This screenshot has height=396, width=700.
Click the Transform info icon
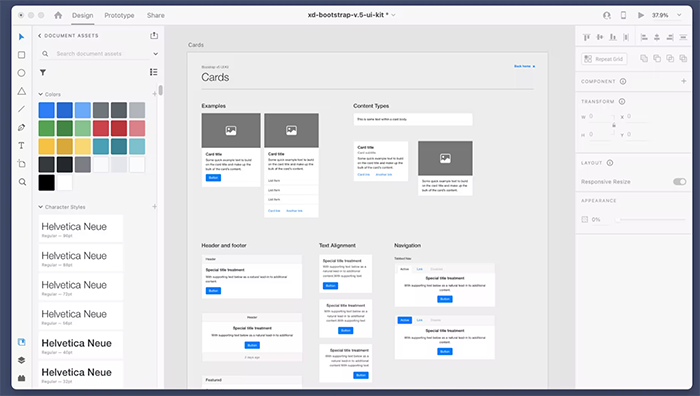pyautogui.click(x=622, y=101)
